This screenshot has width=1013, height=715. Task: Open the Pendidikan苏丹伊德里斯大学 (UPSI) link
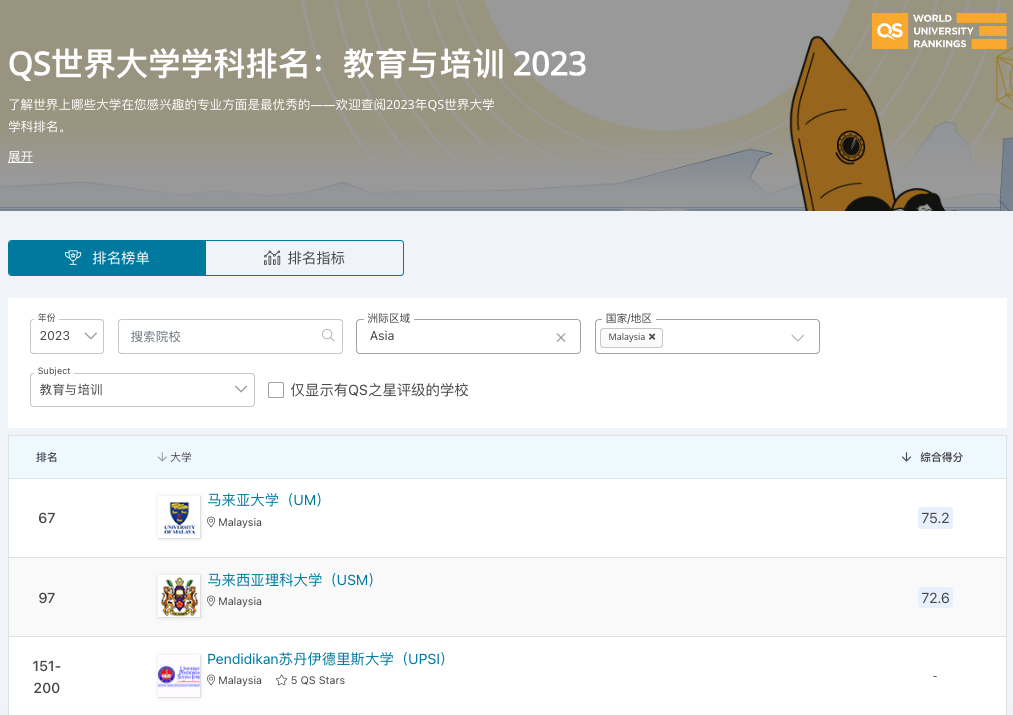tap(326, 659)
